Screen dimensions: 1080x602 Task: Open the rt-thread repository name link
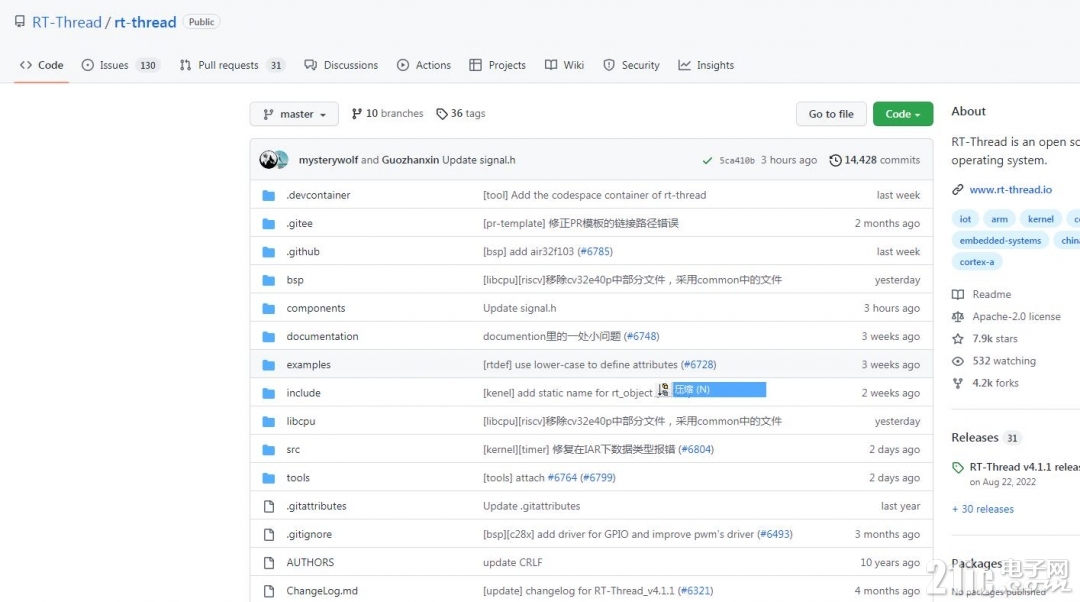(145, 22)
